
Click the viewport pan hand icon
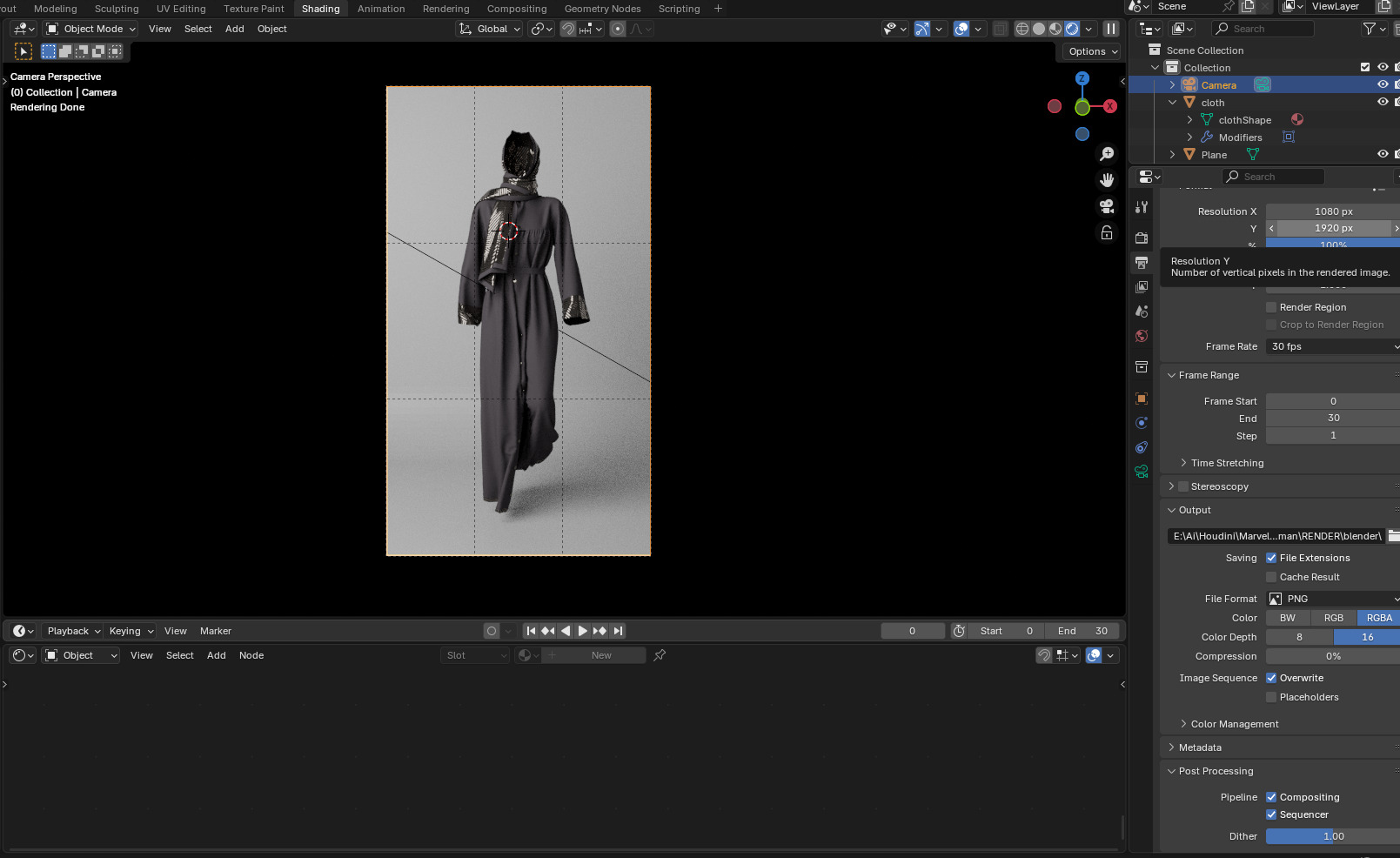tap(1107, 180)
